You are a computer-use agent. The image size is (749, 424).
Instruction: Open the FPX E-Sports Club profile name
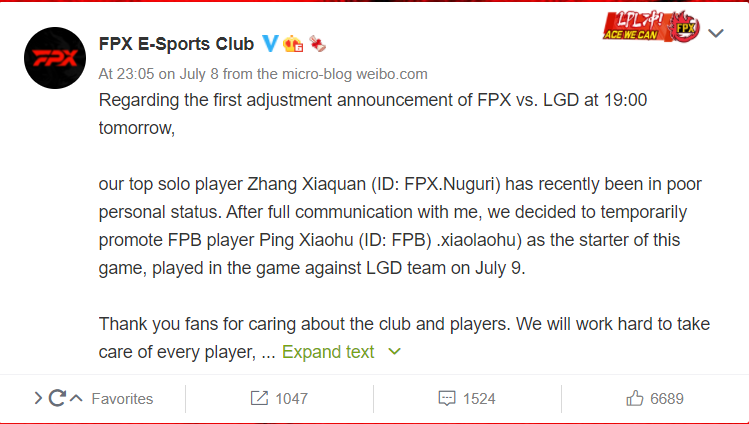click(x=176, y=44)
